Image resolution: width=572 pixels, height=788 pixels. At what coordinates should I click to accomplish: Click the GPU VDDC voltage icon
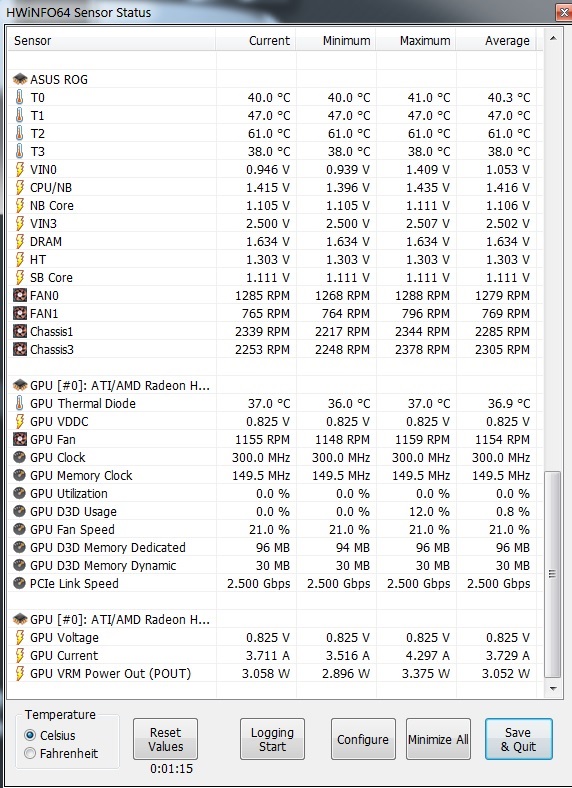click(x=20, y=422)
